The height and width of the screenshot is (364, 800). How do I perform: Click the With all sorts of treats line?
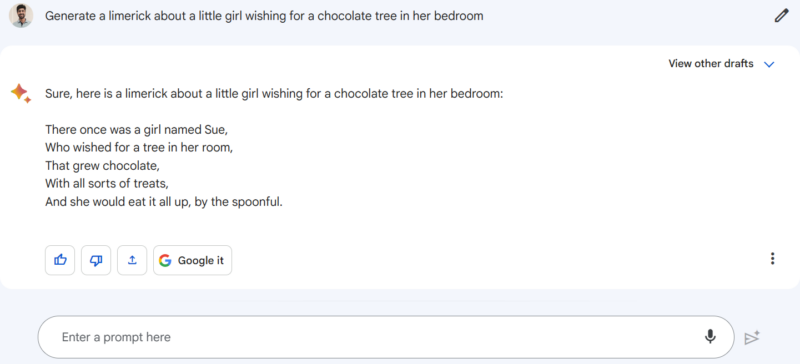[107, 183]
